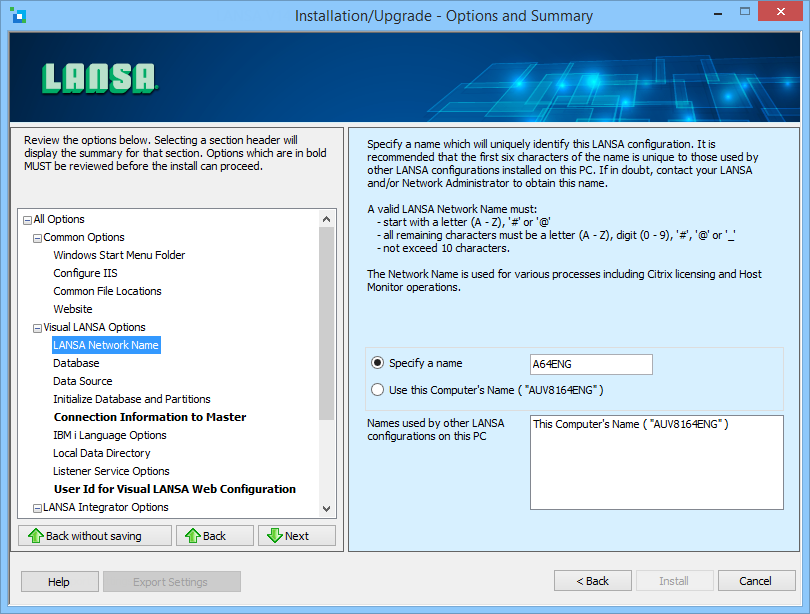Click the options tree scroll up arrow
Screen dimensions: 810x614
(x=326, y=219)
